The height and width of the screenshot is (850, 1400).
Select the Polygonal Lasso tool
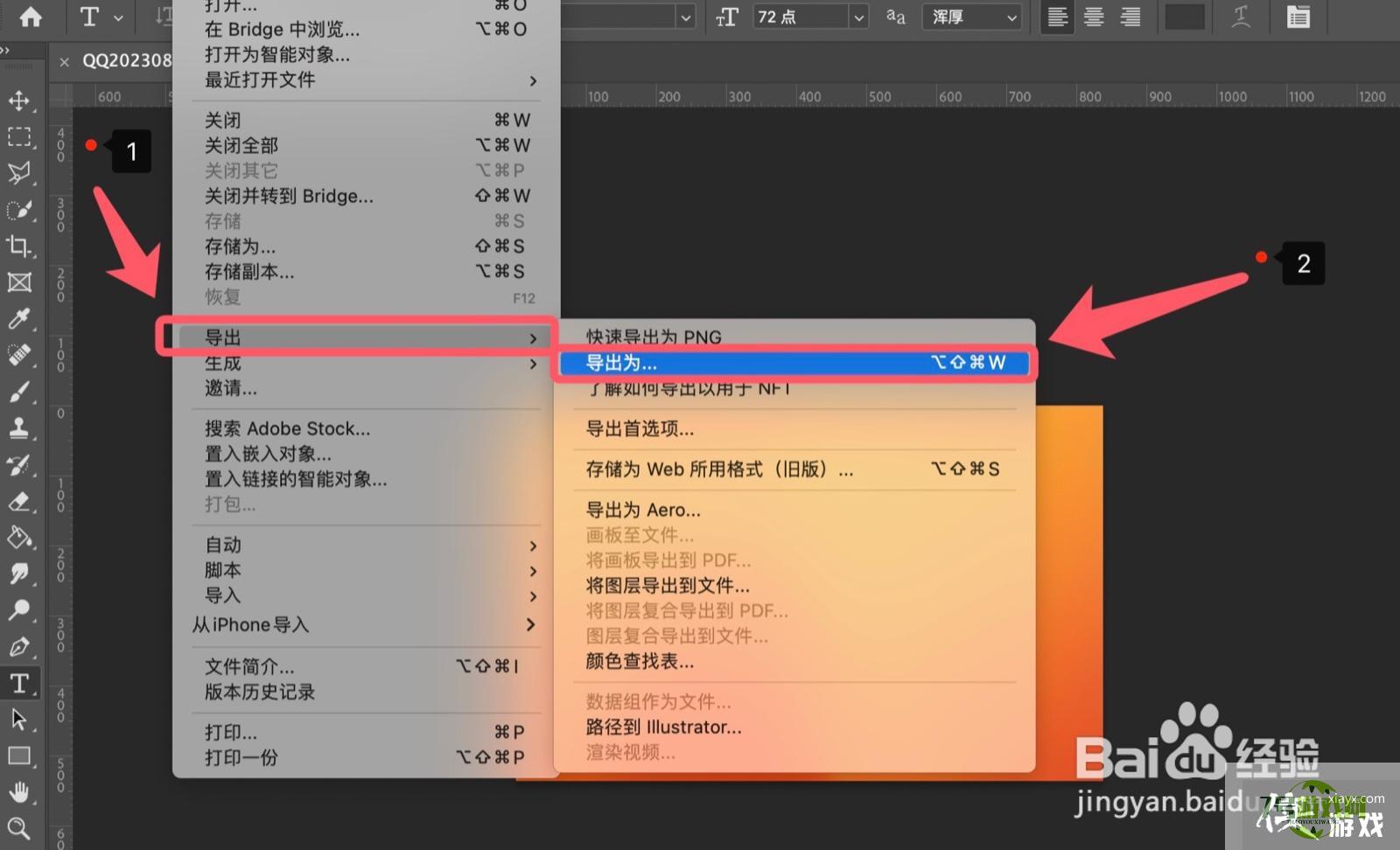point(19,173)
